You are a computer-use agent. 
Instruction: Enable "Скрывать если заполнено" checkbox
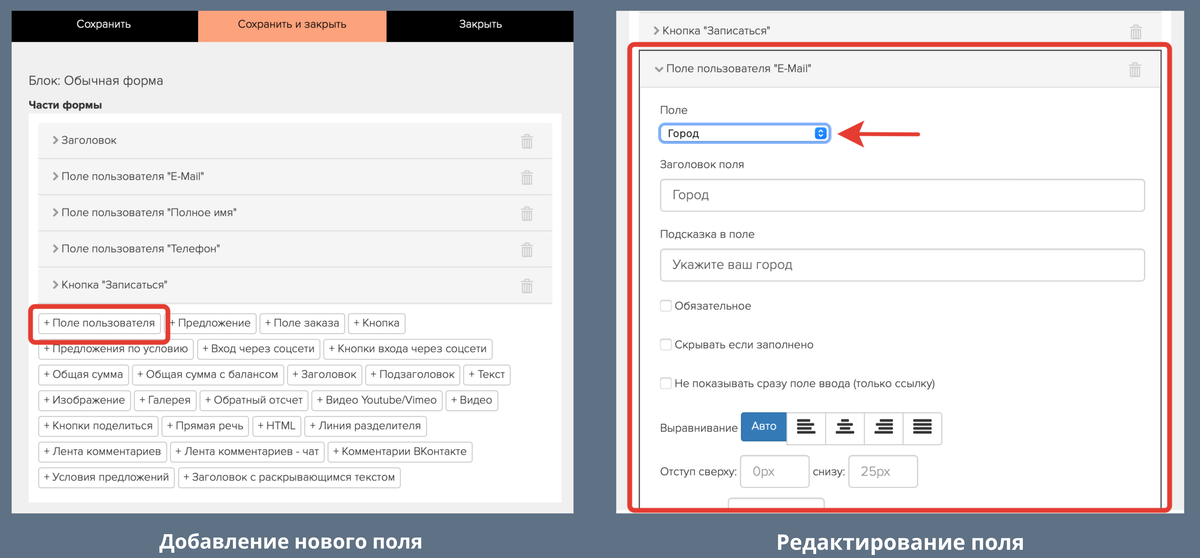[666, 345]
